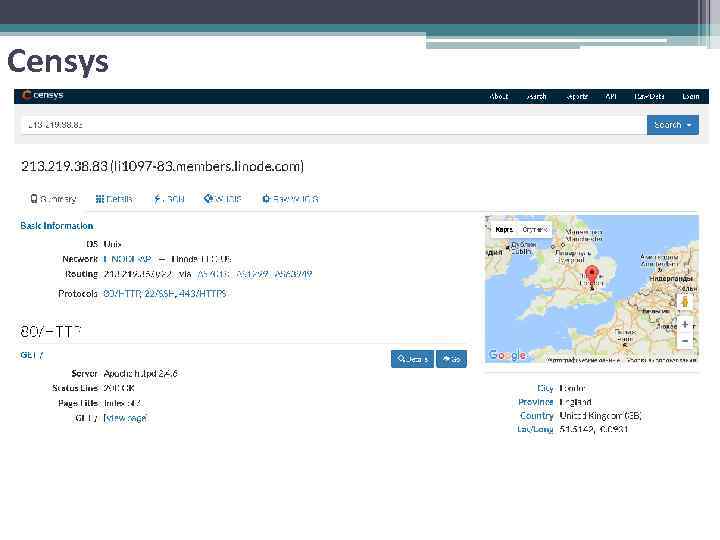Switch to the Details tab
The height and width of the screenshot is (540, 720).
(114, 199)
